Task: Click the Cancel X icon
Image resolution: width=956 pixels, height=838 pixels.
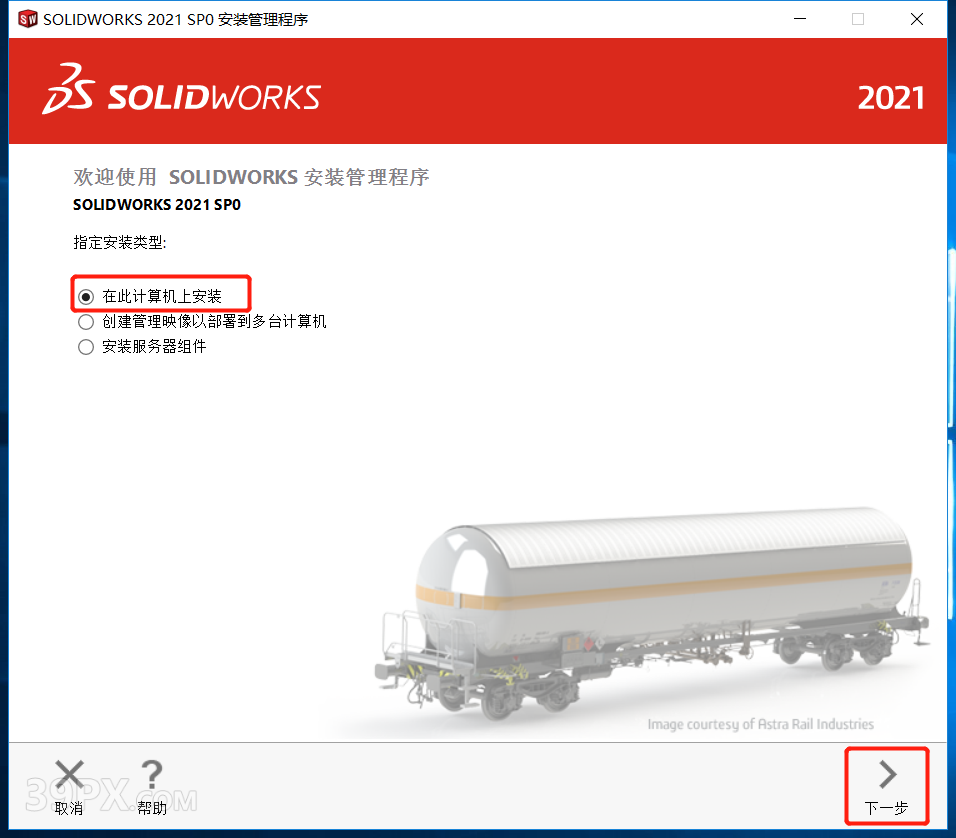Action: pos(70,775)
